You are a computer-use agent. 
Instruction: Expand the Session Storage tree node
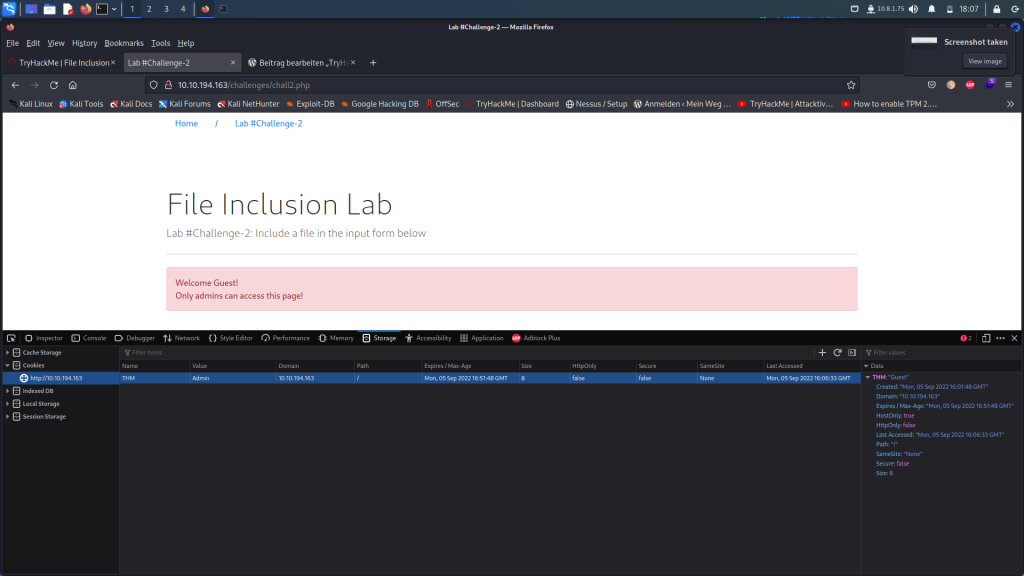(8, 417)
